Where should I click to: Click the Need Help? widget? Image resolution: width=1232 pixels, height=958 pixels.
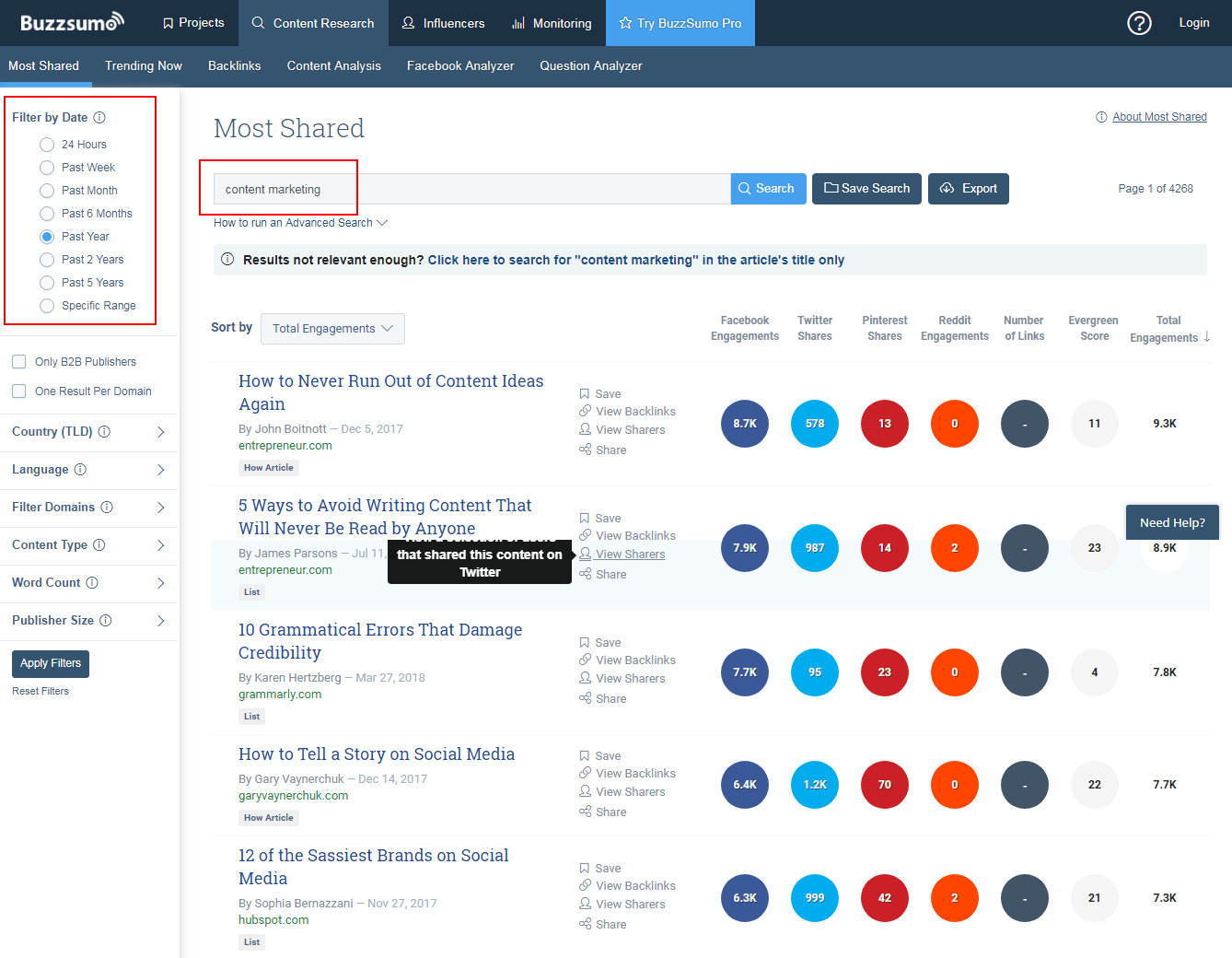click(1172, 522)
